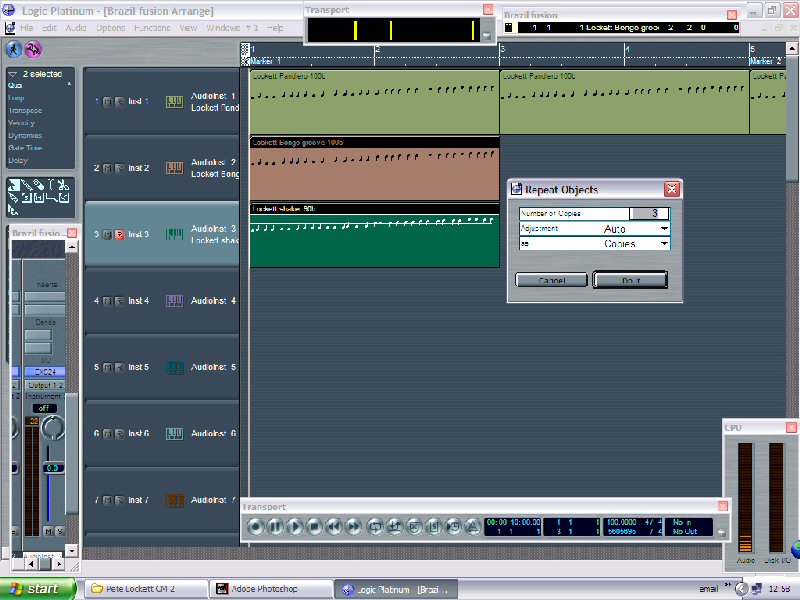Toggle the Metronome button in the Transport bar
This screenshot has height=600, width=800.
[473, 526]
